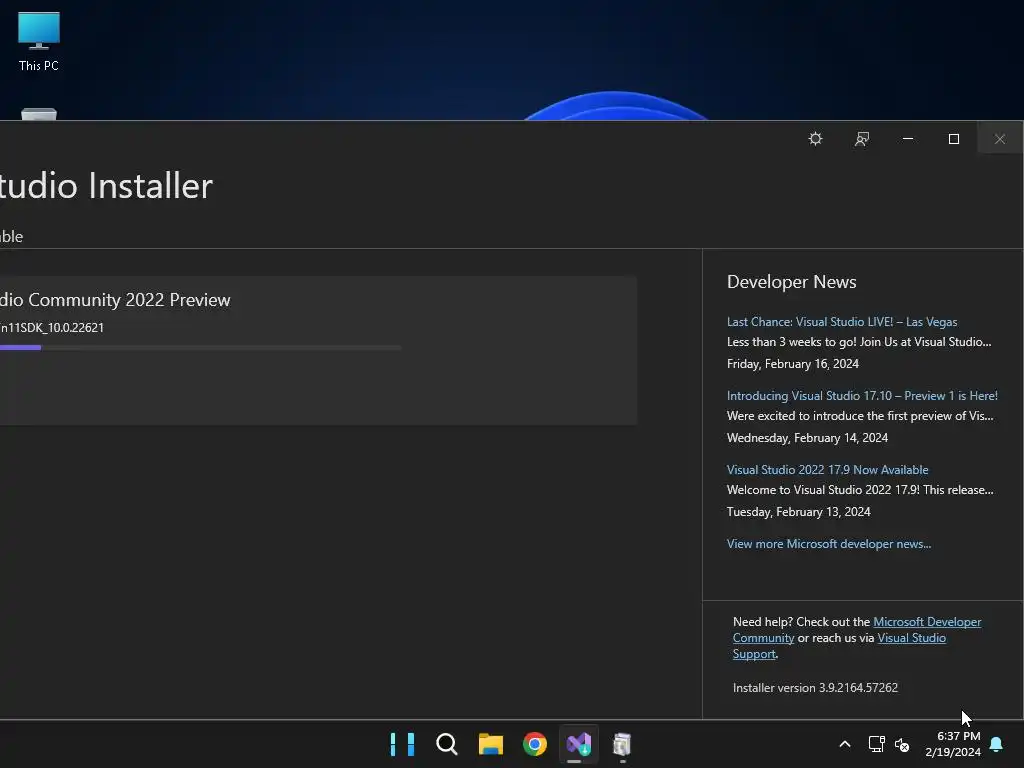Select the Visual Studio Installer taskbar icon
1024x768 pixels.
click(579, 744)
